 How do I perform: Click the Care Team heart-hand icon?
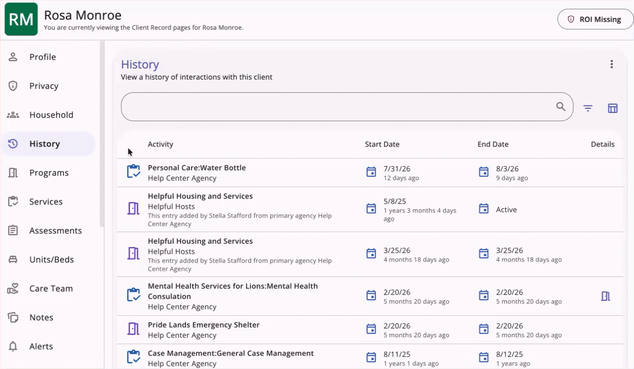pyautogui.click(x=13, y=289)
